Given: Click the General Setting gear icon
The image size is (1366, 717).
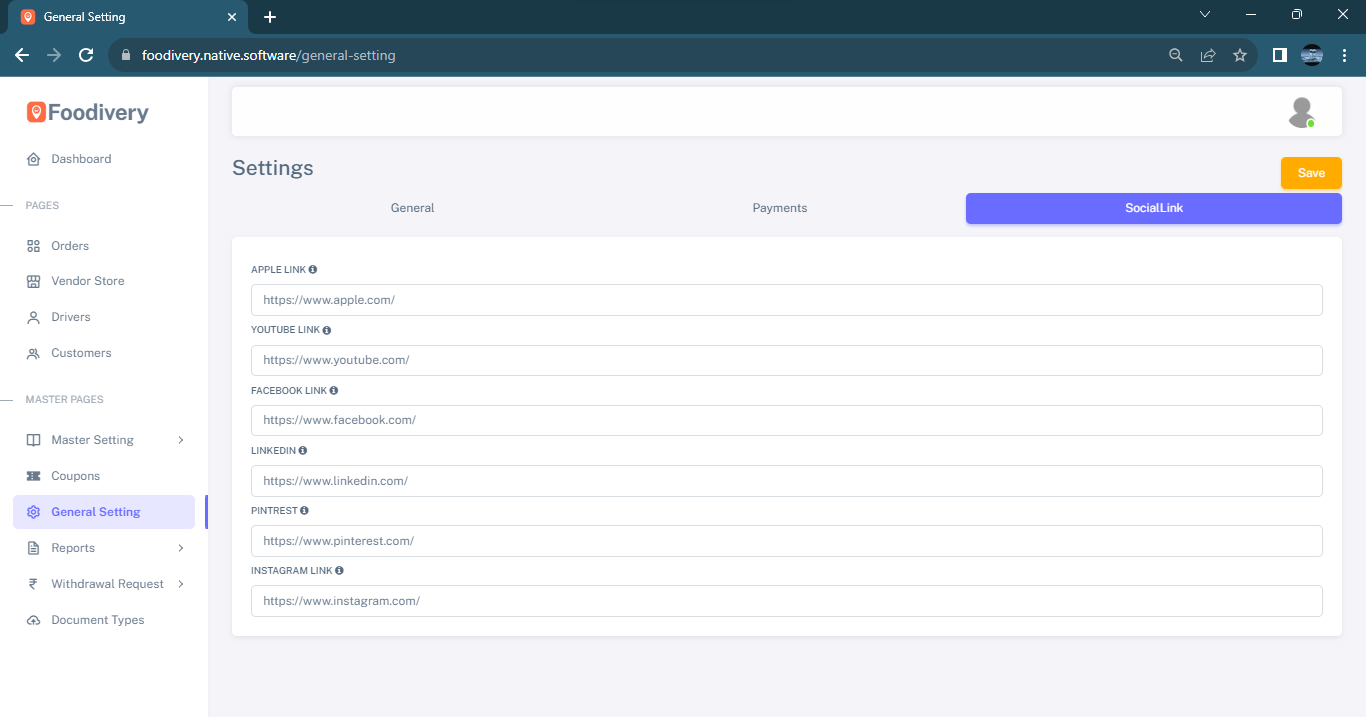Looking at the screenshot, I should click(33, 512).
